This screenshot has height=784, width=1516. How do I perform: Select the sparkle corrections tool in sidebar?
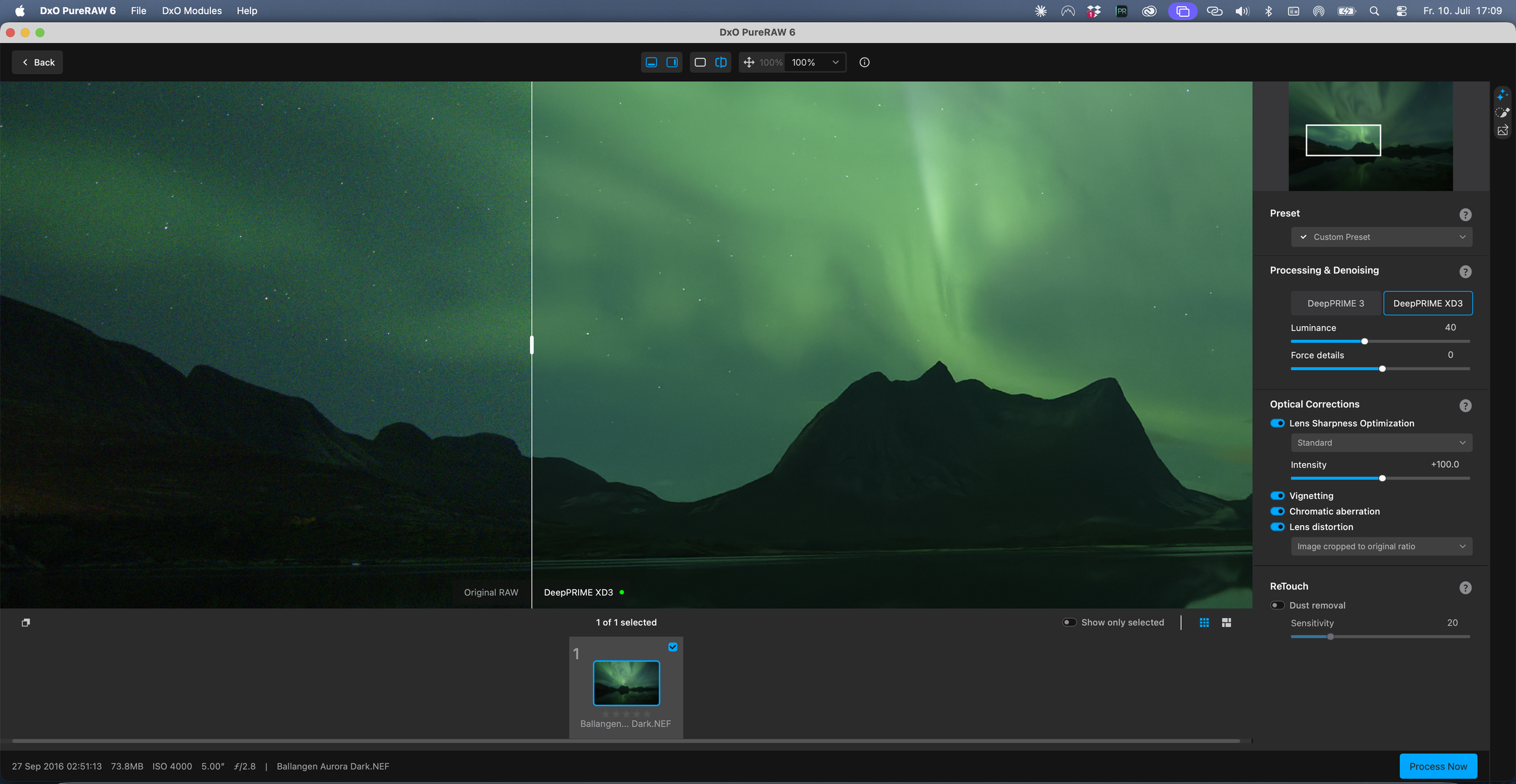(1501, 95)
